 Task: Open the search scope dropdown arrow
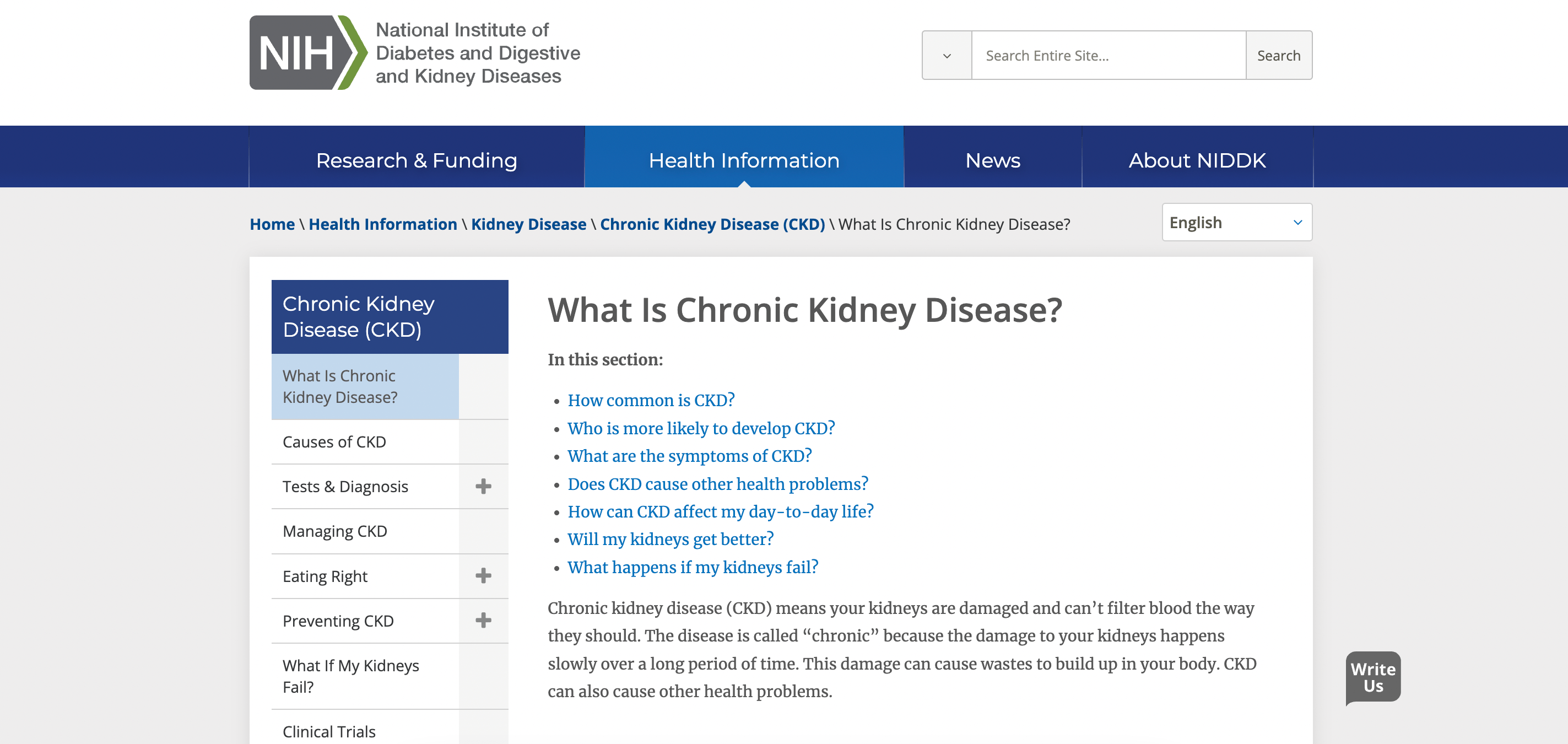pyautogui.click(x=947, y=56)
